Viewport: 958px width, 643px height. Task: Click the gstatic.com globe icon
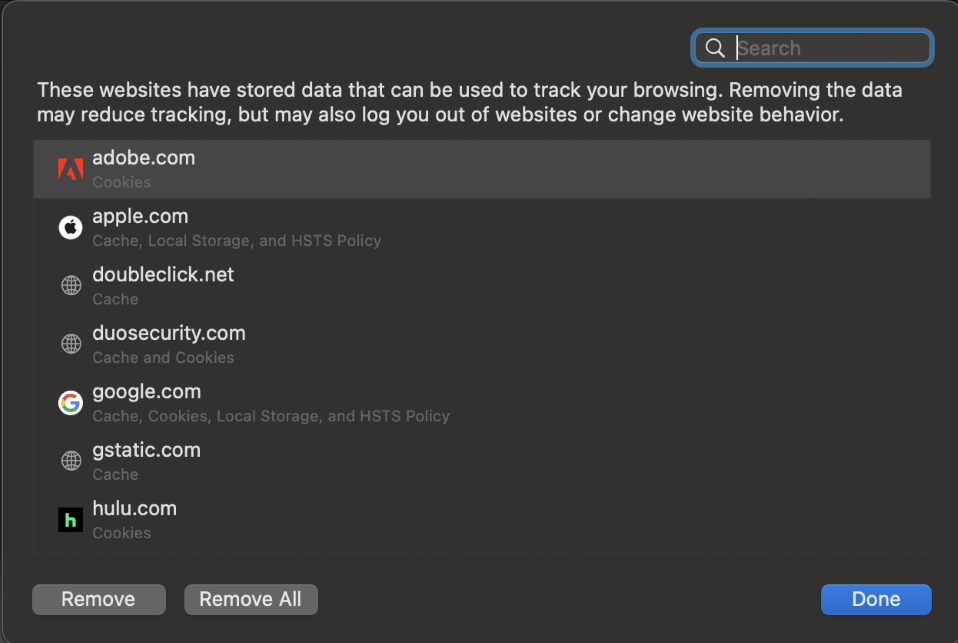point(71,461)
